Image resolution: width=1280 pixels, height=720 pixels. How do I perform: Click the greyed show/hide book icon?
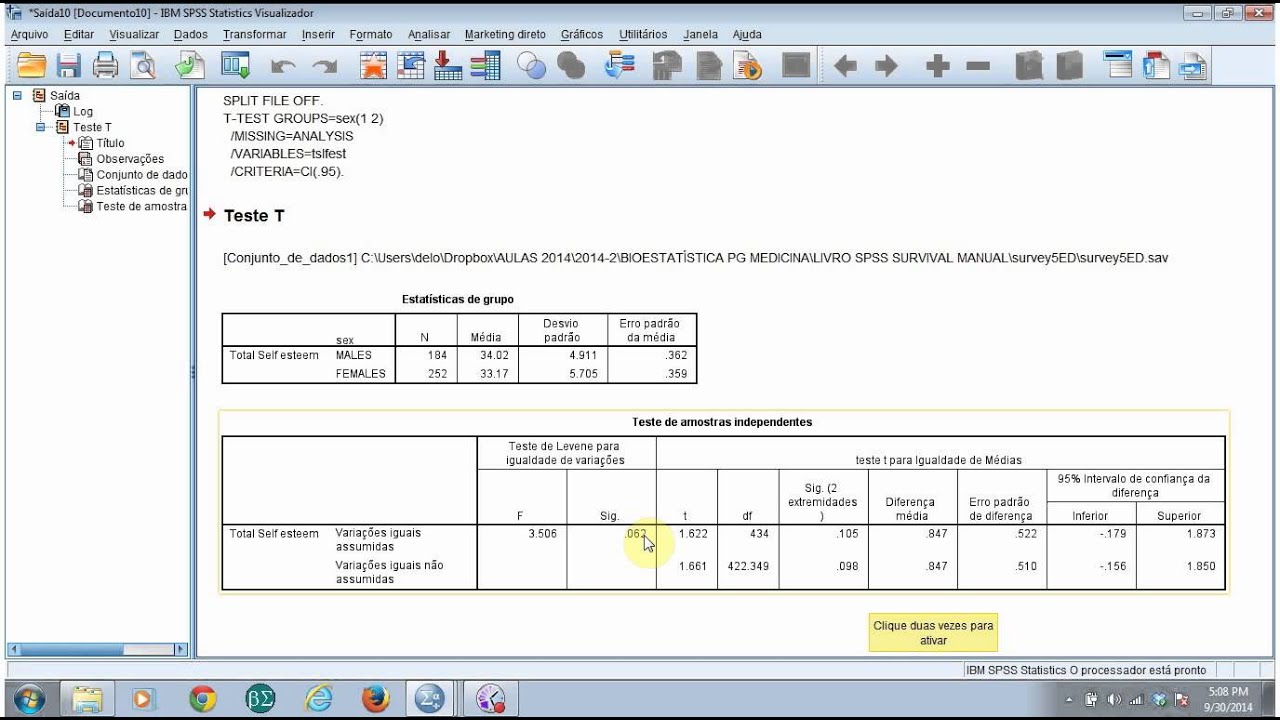[1030, 66]
